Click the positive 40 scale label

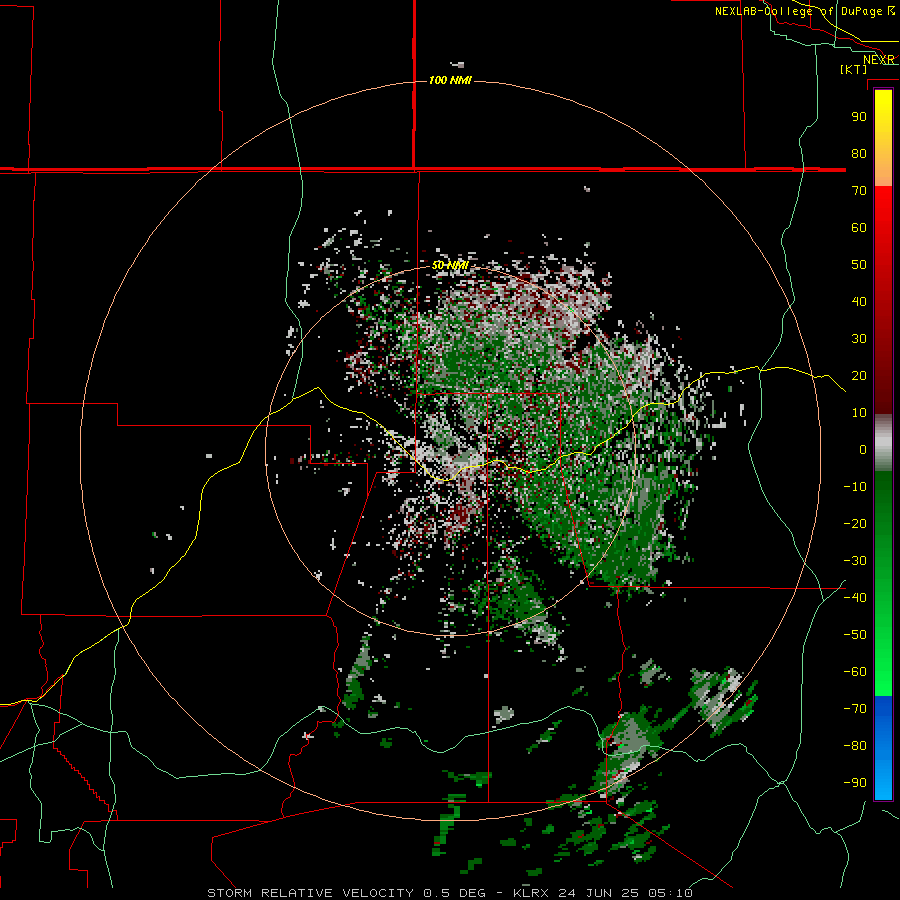click(859, 301)
